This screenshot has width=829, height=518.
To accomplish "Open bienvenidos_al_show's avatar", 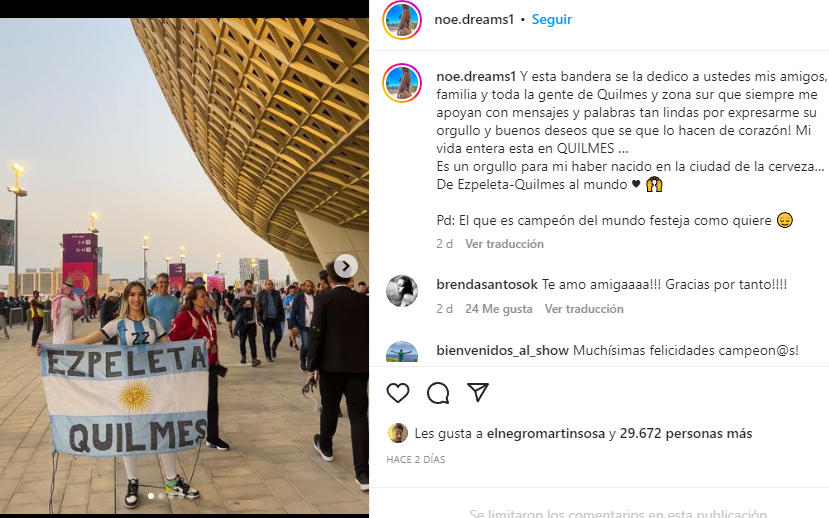I will click(x=402, y=352).
